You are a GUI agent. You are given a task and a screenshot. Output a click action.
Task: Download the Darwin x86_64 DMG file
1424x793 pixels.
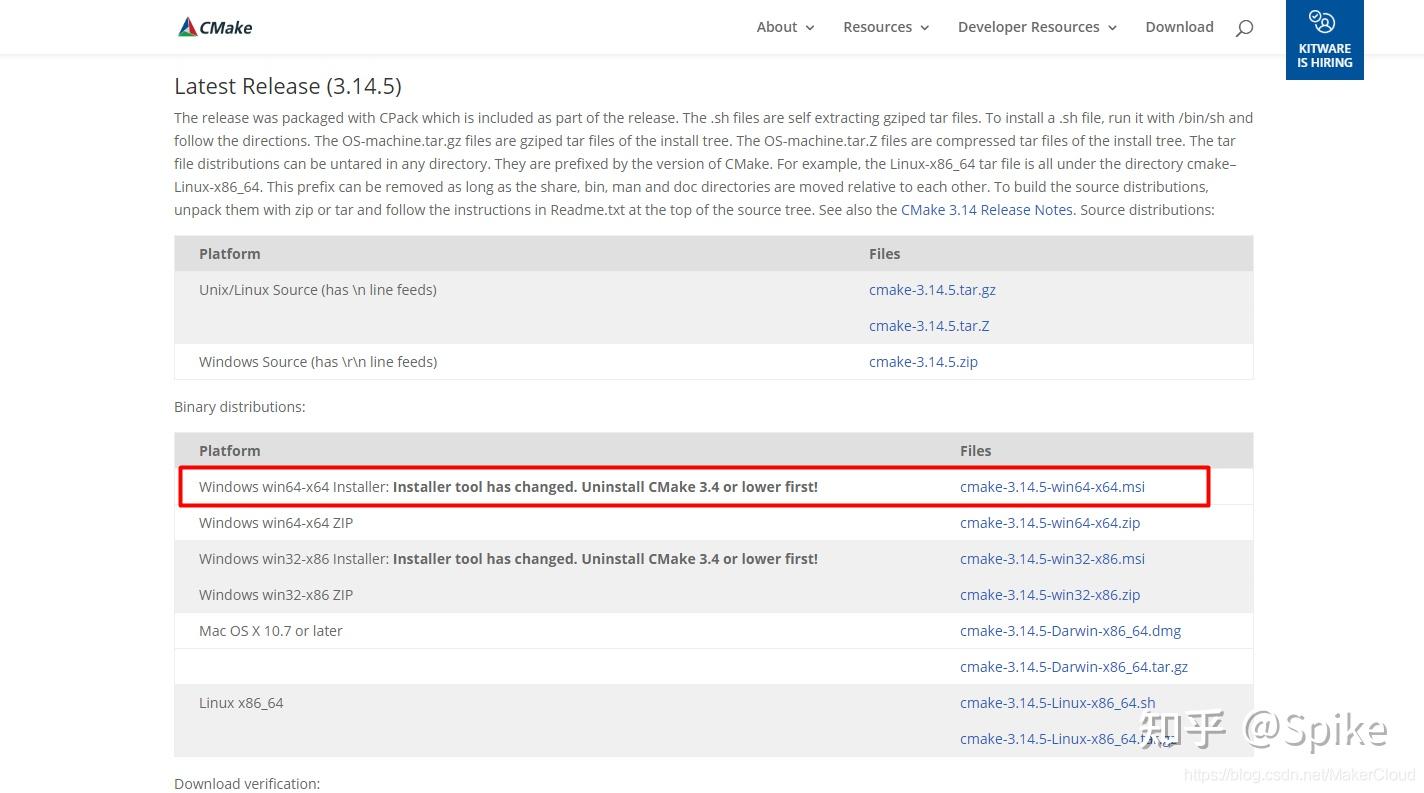1070,631
